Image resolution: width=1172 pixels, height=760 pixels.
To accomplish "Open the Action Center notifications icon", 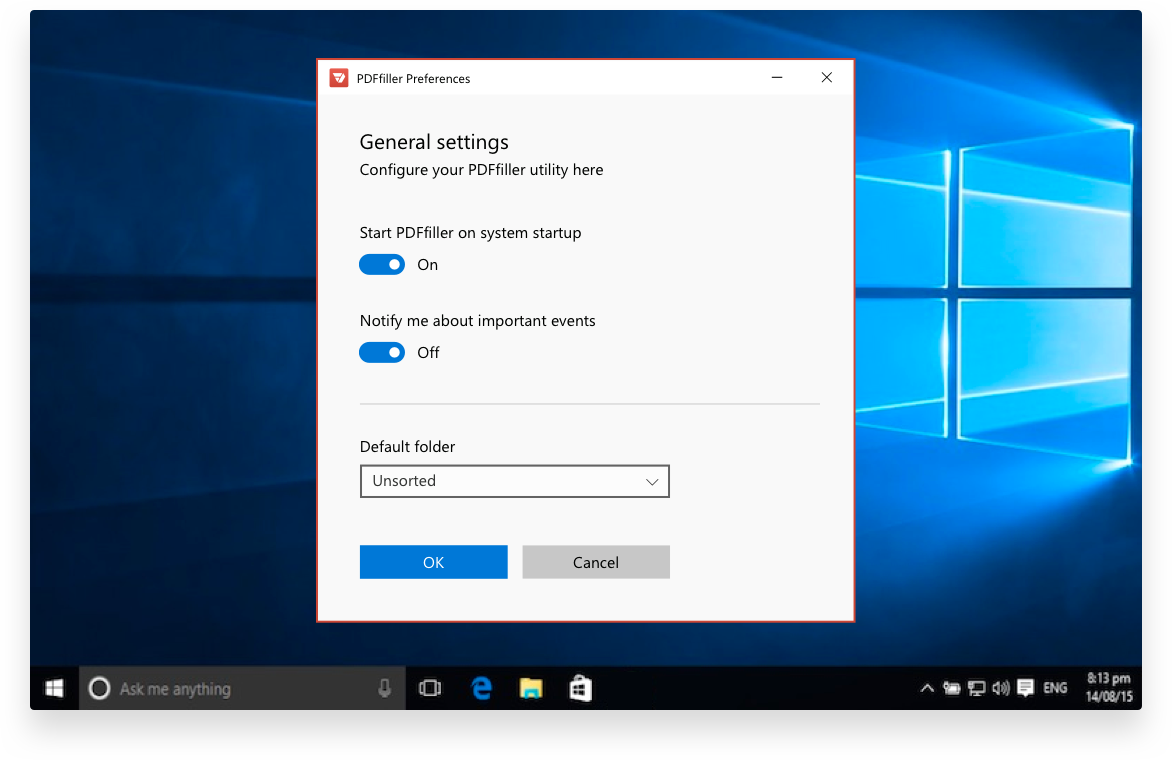I will [x=1026, y=688].
